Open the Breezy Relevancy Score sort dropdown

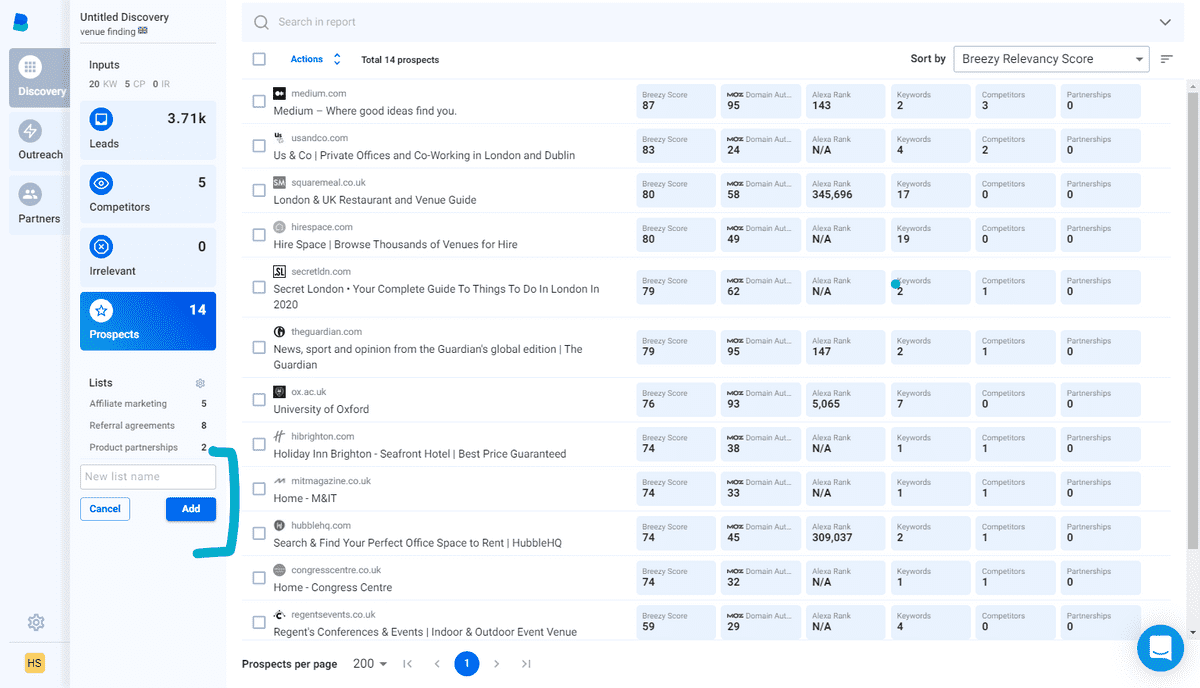point(1051,59)
